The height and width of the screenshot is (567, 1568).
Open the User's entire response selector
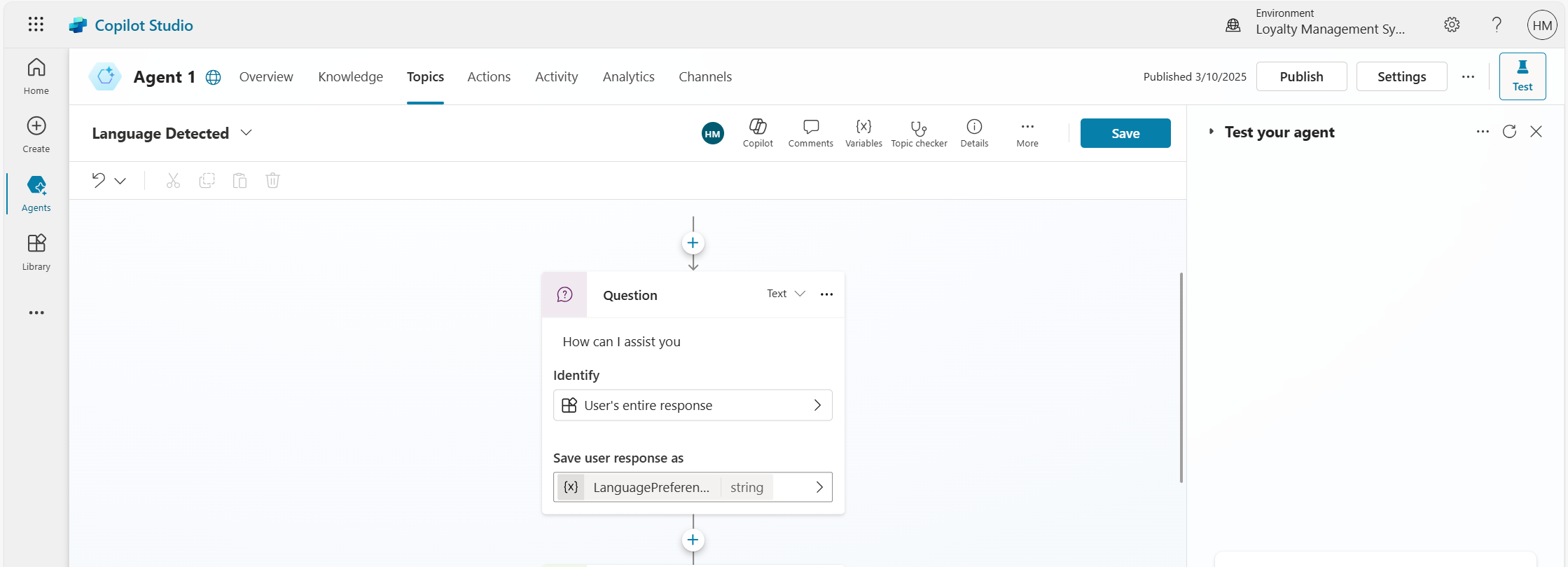pos(693,405)
